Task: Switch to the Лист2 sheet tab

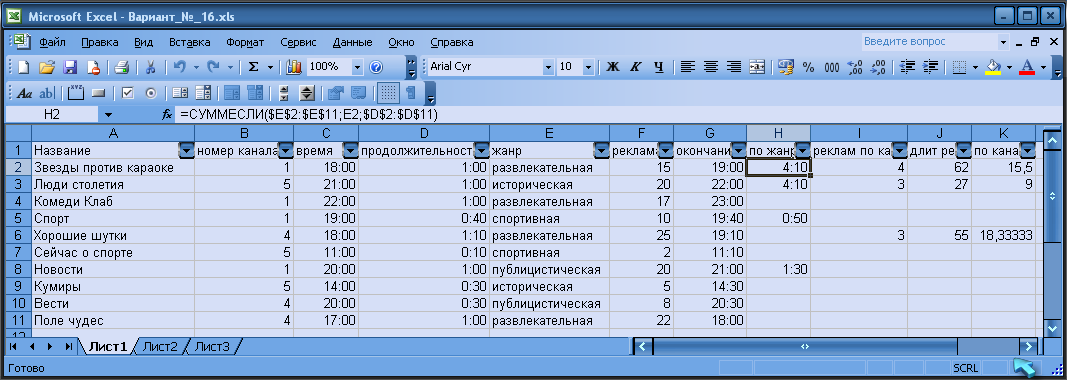Action: [160, 347]
